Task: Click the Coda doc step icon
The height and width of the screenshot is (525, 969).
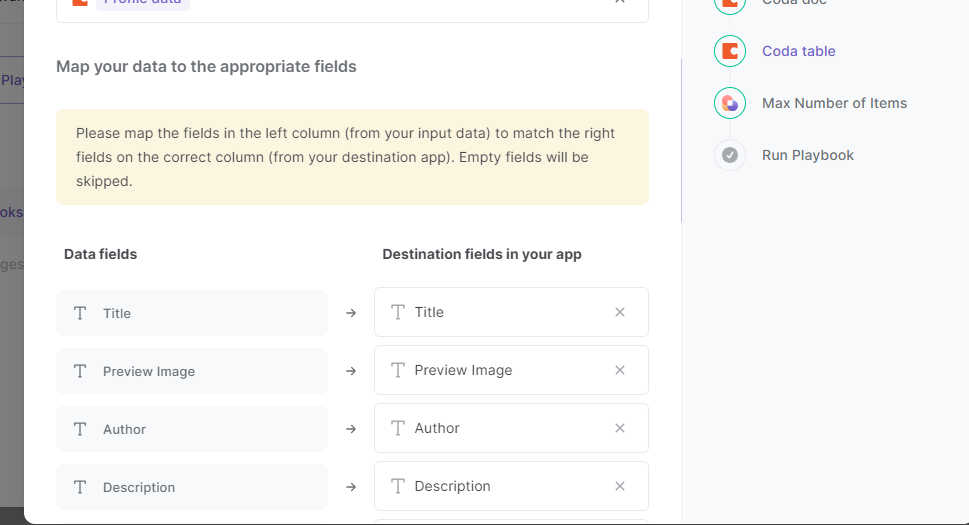Action: (x=730, y=5)
